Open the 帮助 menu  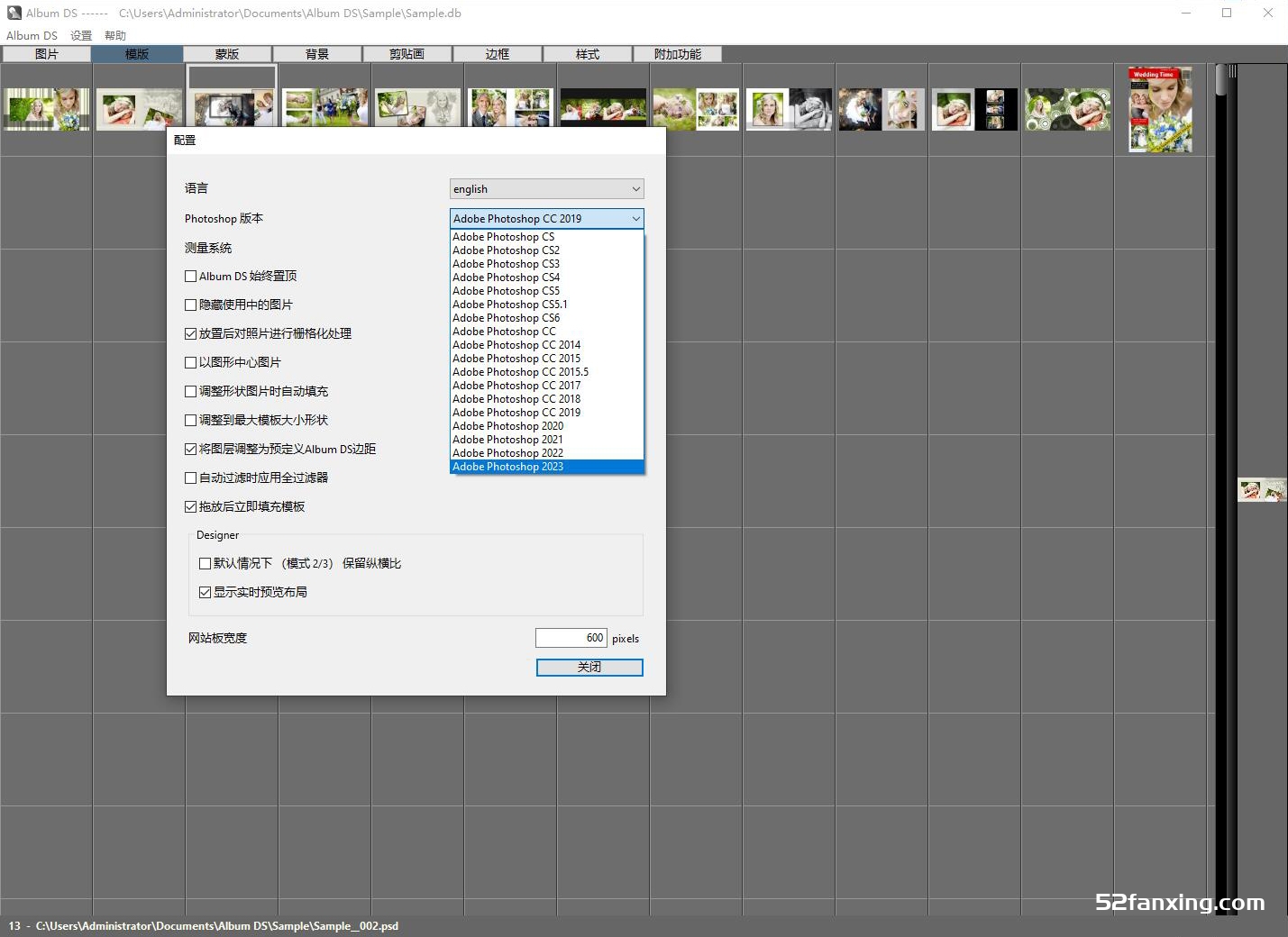(x=115, y=35)
